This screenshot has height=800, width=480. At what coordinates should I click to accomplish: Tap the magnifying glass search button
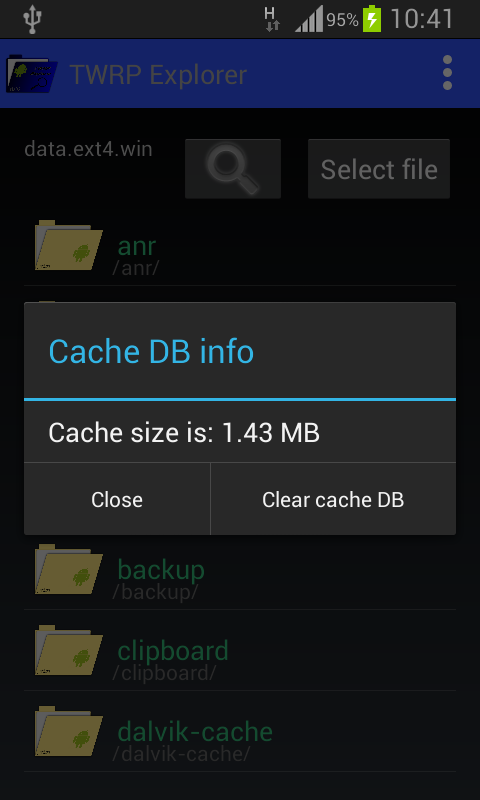[233, 168]
